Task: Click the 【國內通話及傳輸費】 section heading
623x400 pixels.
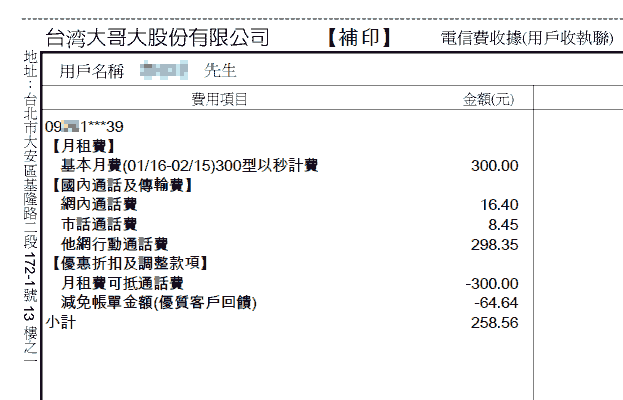Action: (123, 185)
